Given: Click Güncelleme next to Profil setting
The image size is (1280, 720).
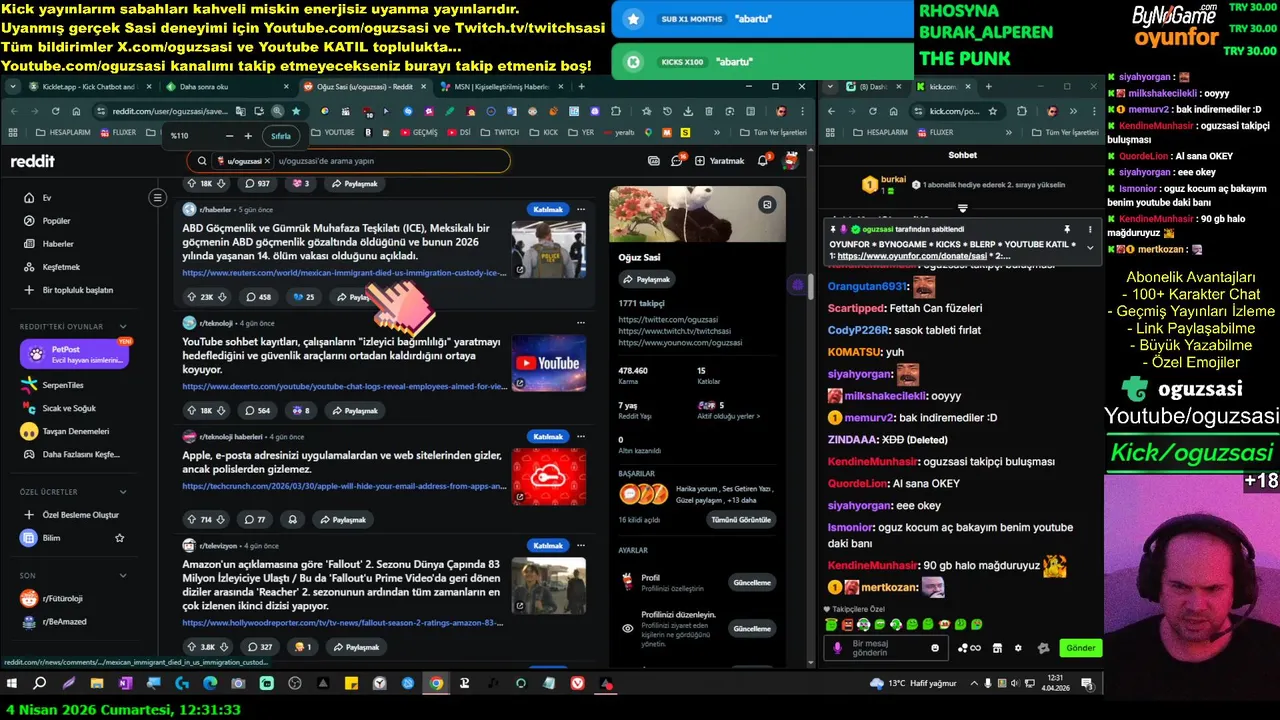Looking at the screenshot, I should pyautogui.click(x=752, y=583).
